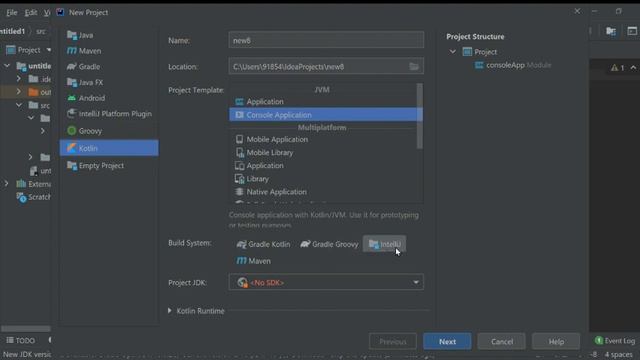This screenshot has height=360, width=640.
Task: Open File menu
Action: pyautogui.click(x=11, y=13)
